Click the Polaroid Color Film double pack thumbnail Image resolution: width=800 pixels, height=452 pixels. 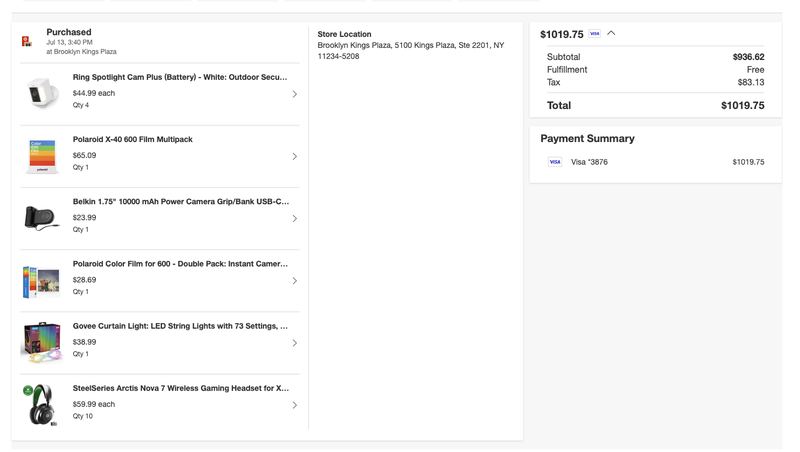tap(41, 281)
